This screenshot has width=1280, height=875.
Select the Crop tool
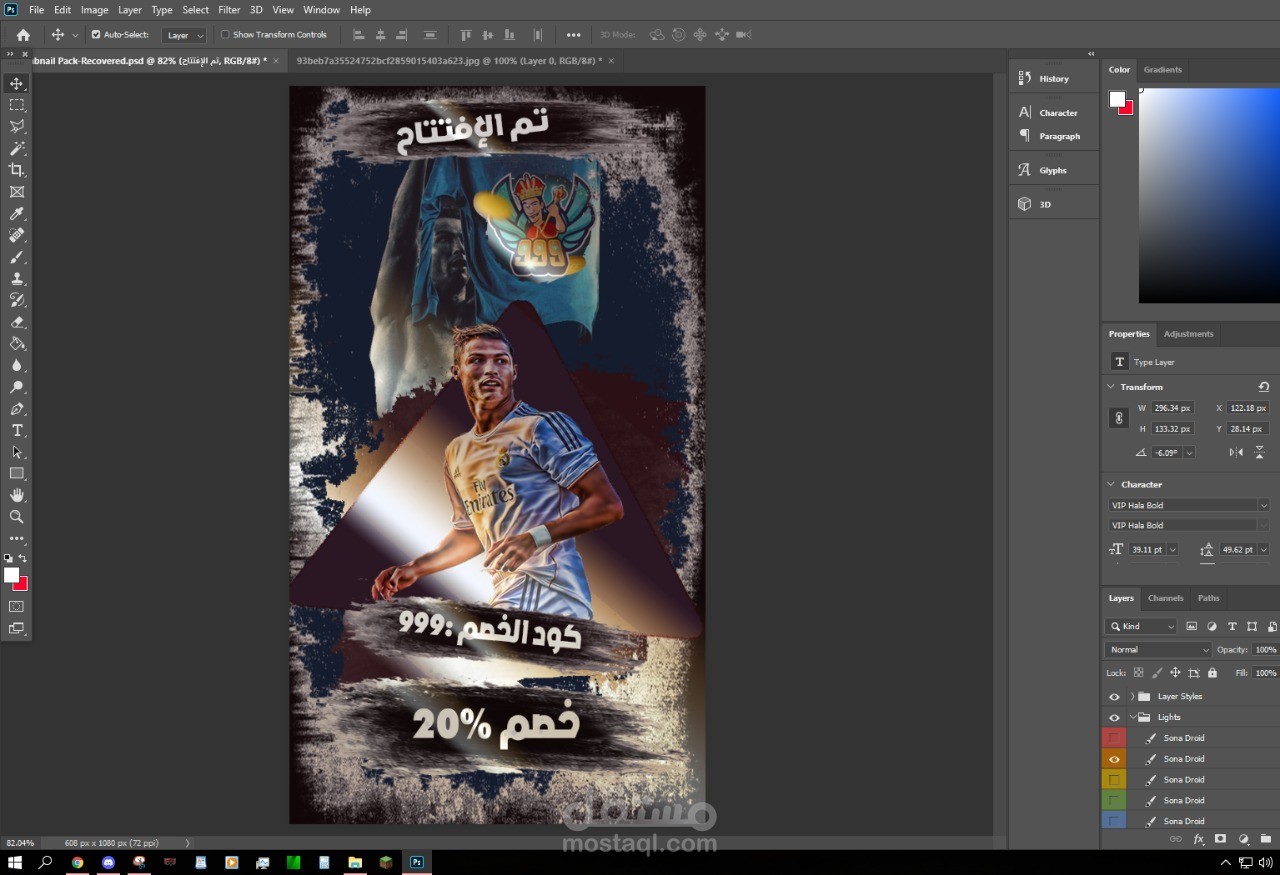pos(17,170)
